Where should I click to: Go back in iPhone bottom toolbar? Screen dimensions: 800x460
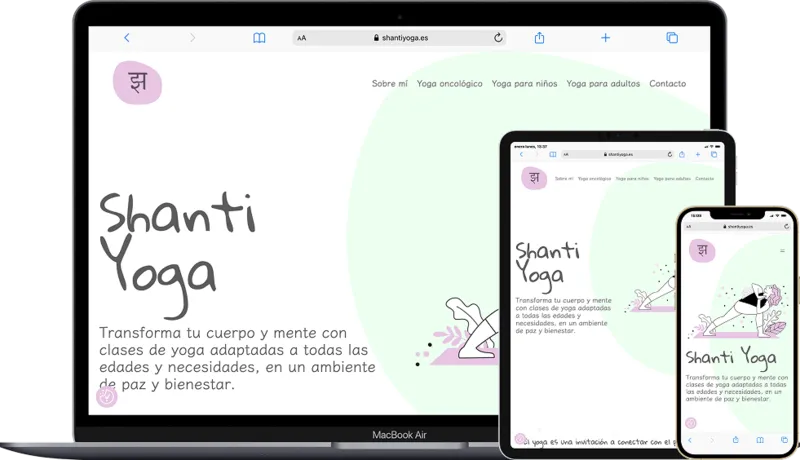click(x=690, y=440)
